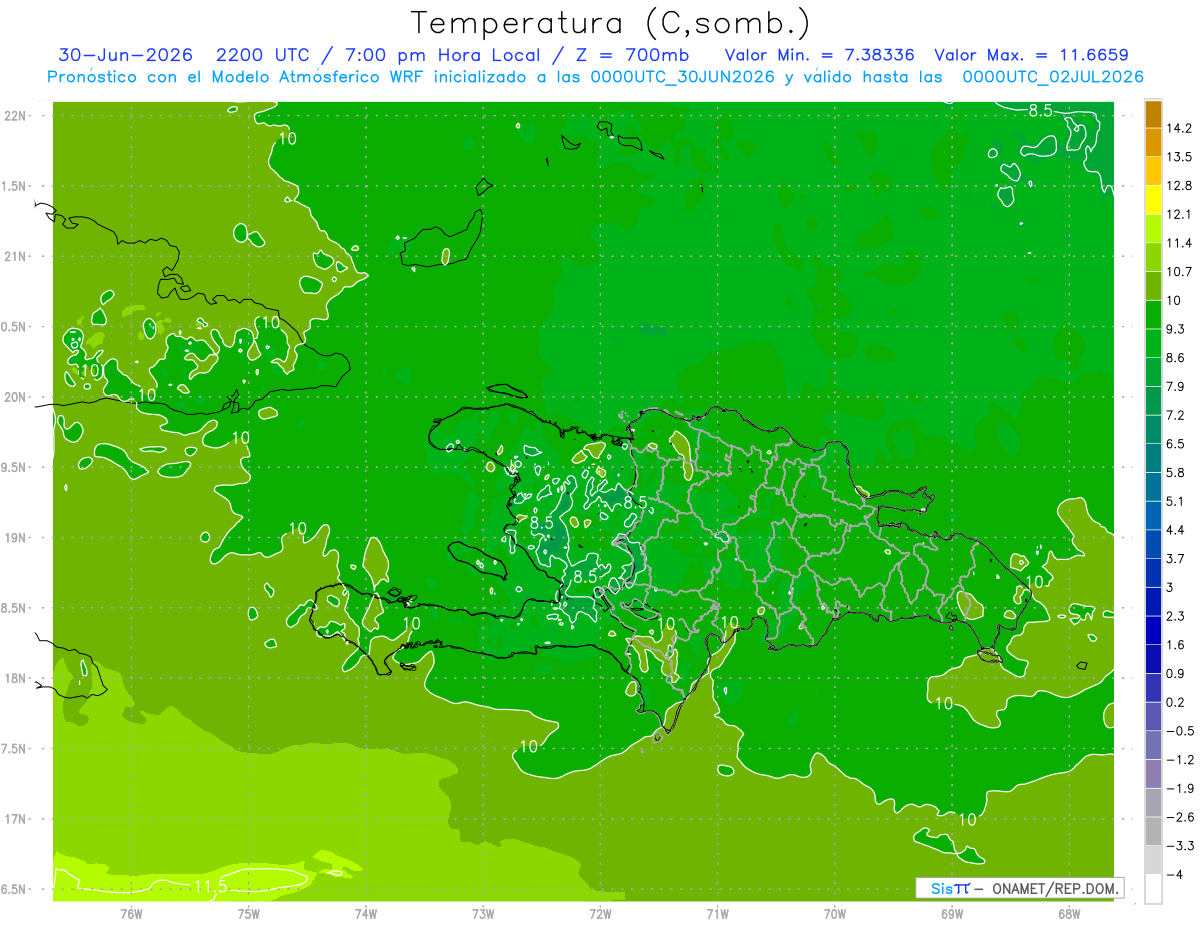The width and height of the screenshot is (1200, 927).
Task: Click 'Valor Max. = 11.6659' readout
Action: coord(1031,55)
